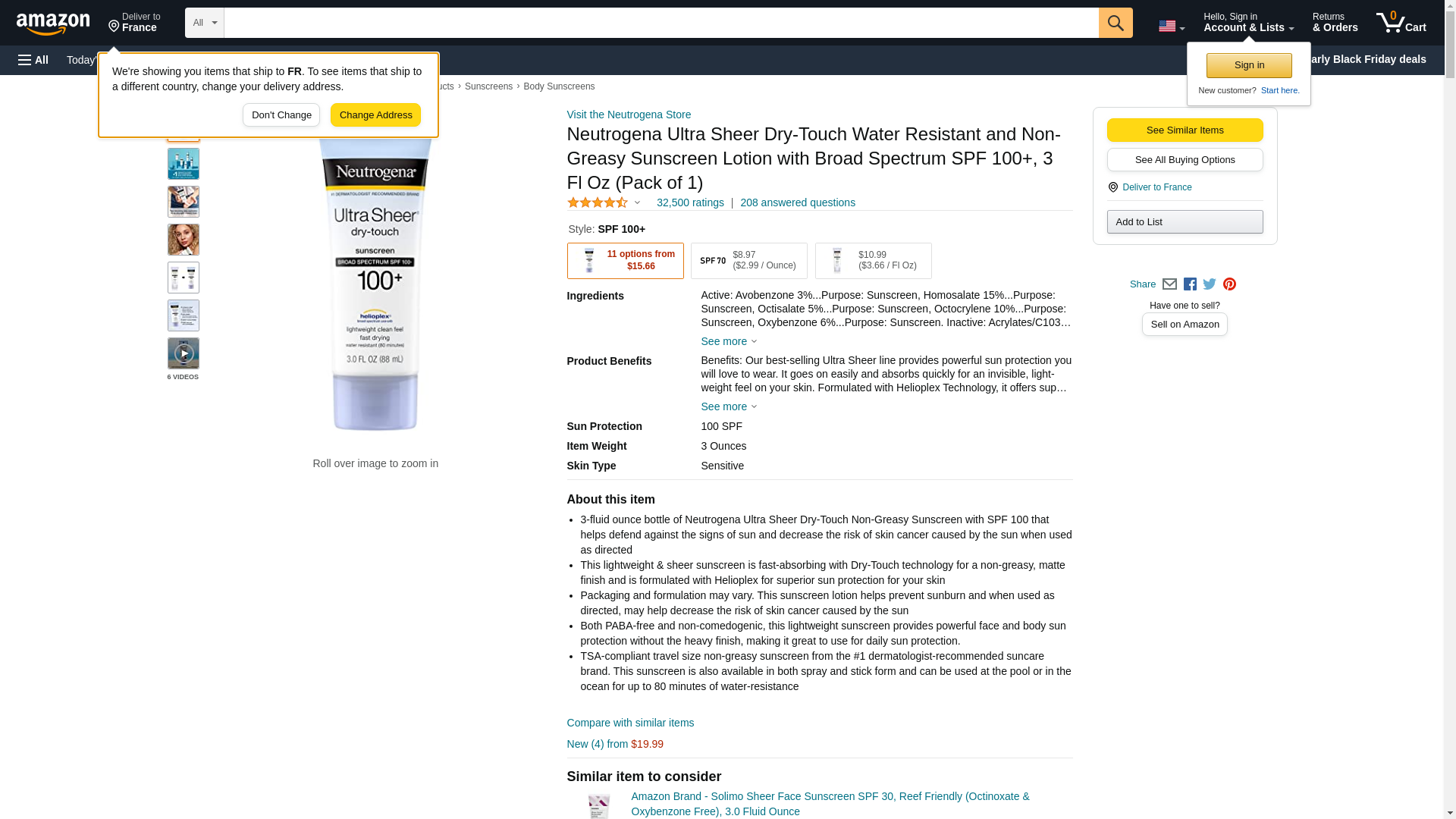1456x819 pixels.
Task: Share product on Pinterest icon
Action: (x=1229, y=284)
